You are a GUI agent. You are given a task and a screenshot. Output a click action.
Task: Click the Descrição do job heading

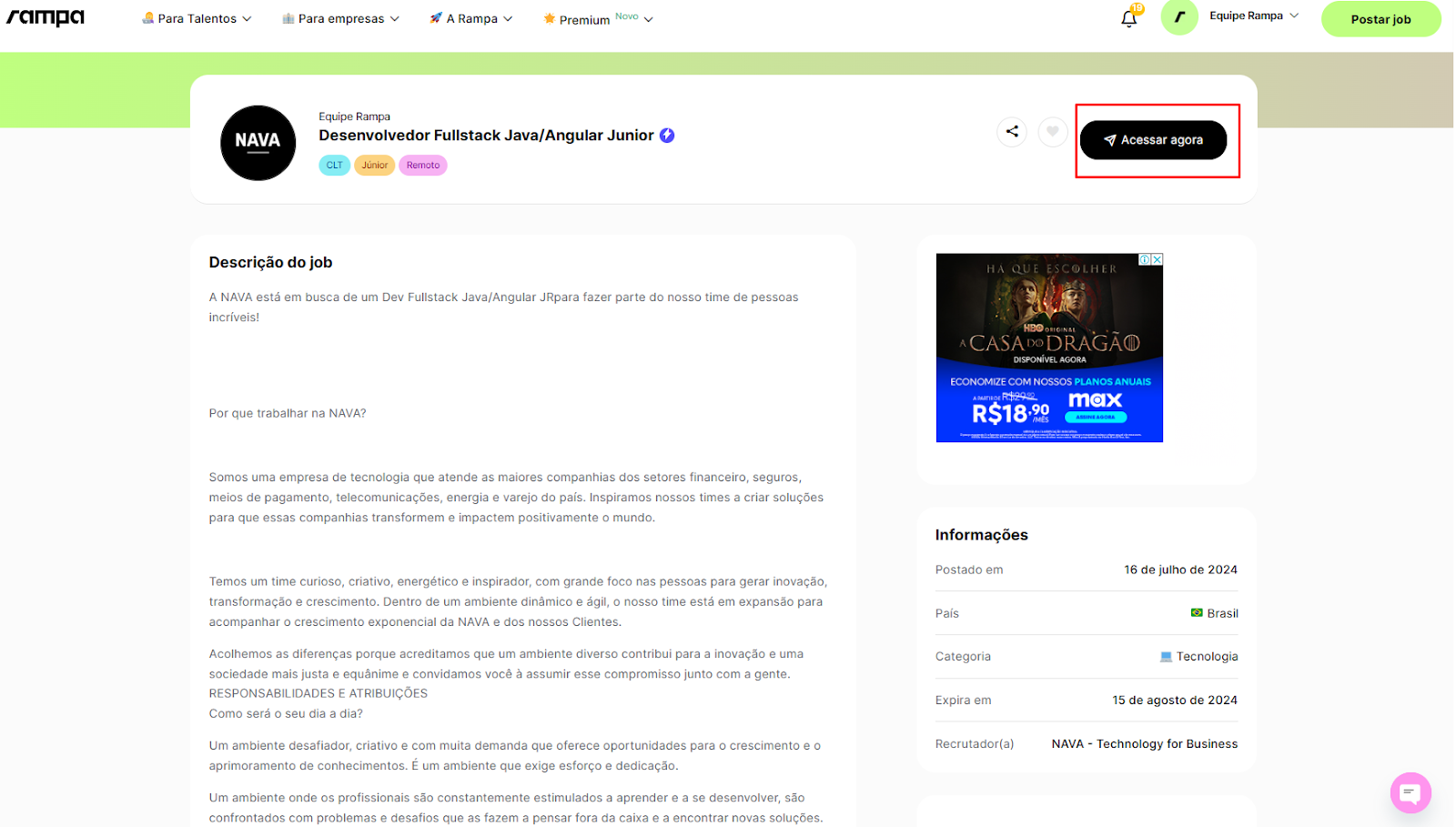[x=270, y=262]
